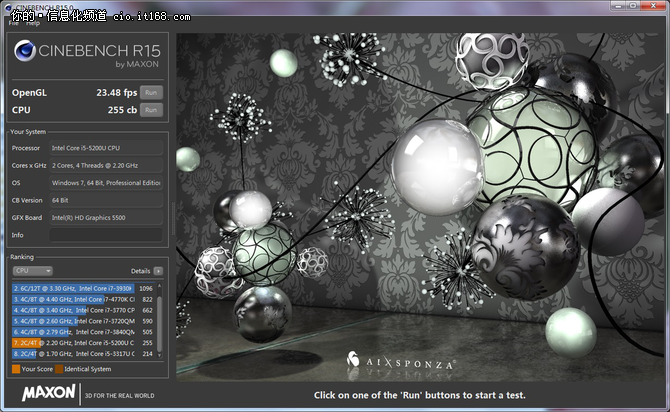The width and height of the screenshot is (670, 412).
Task: Click the panel splitter handle beside Your System
Action: coord(173,218)
